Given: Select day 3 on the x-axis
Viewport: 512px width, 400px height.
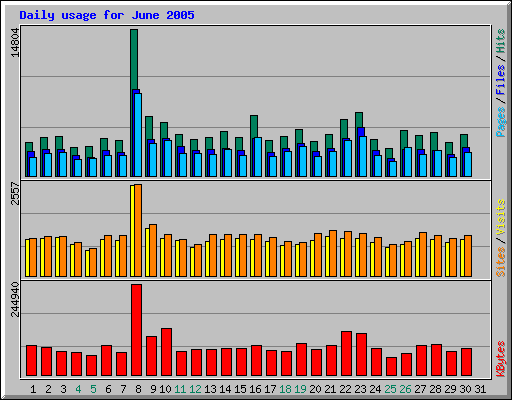Looking at the screenshot, I should pos(63,389).
